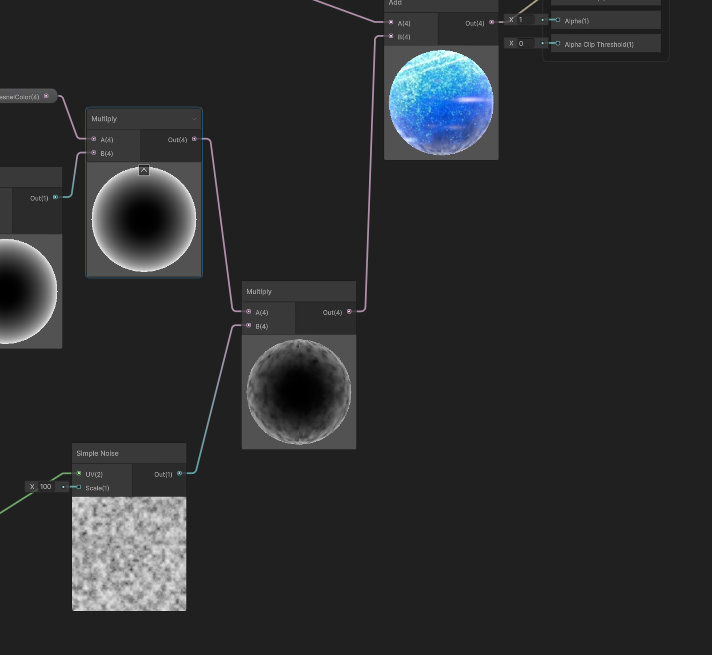Click the sphere preview of the cut-off left node
712x655 pixels.
point(29,291)
